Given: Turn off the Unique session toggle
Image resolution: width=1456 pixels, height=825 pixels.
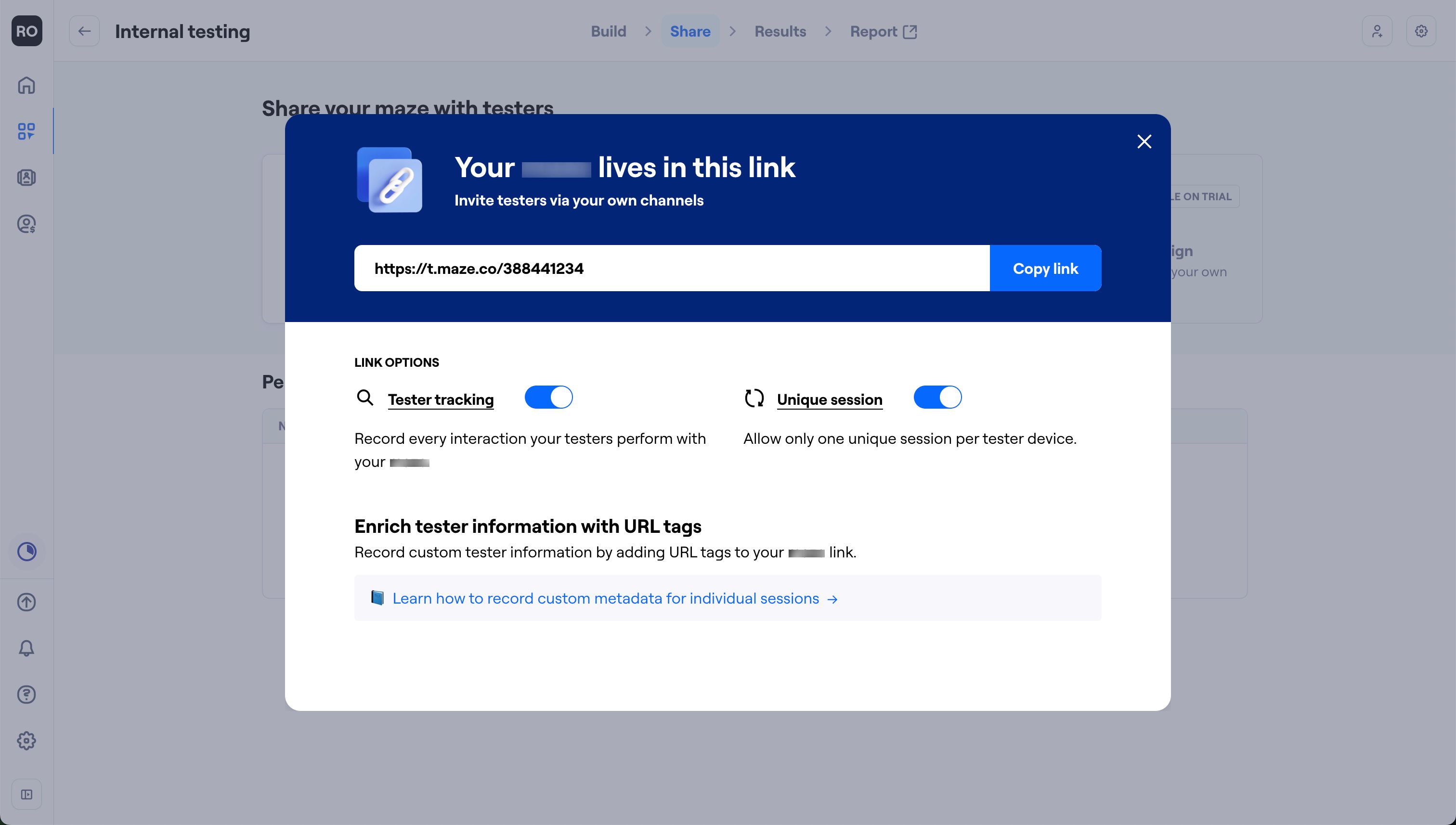Looking at the screenshot, I should (937, 397).
